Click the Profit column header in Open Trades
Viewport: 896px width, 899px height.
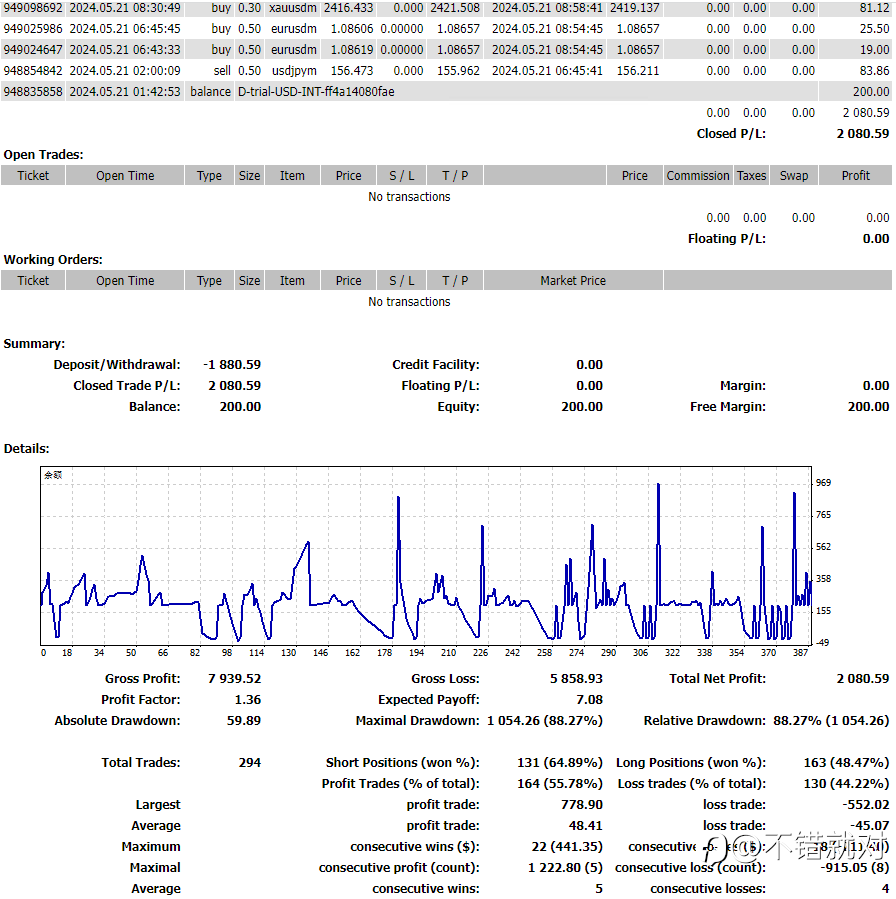(x=855, y=175)
